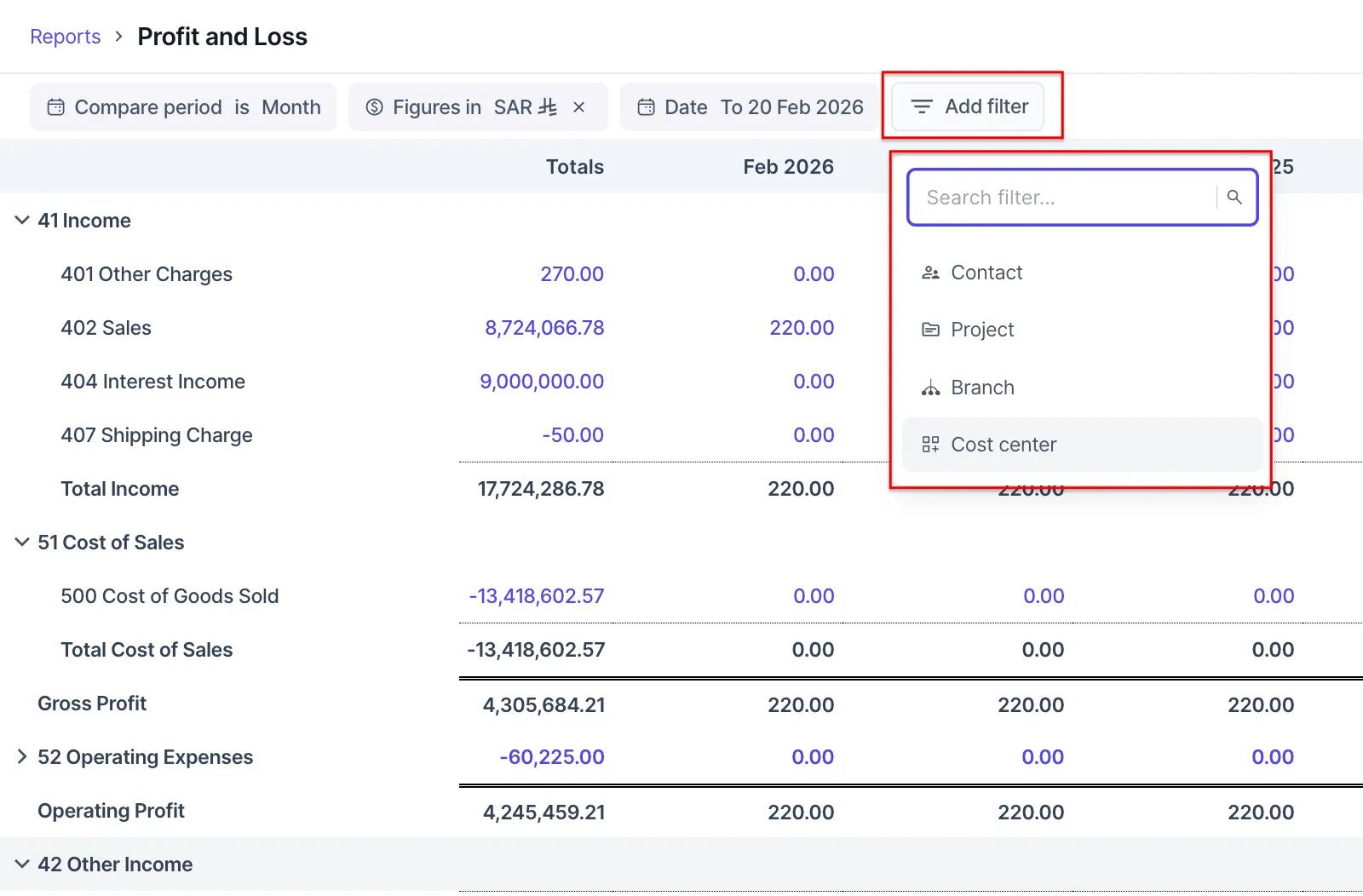
Task: Click the Project folder icon
Action: click(x=930, y=330)
